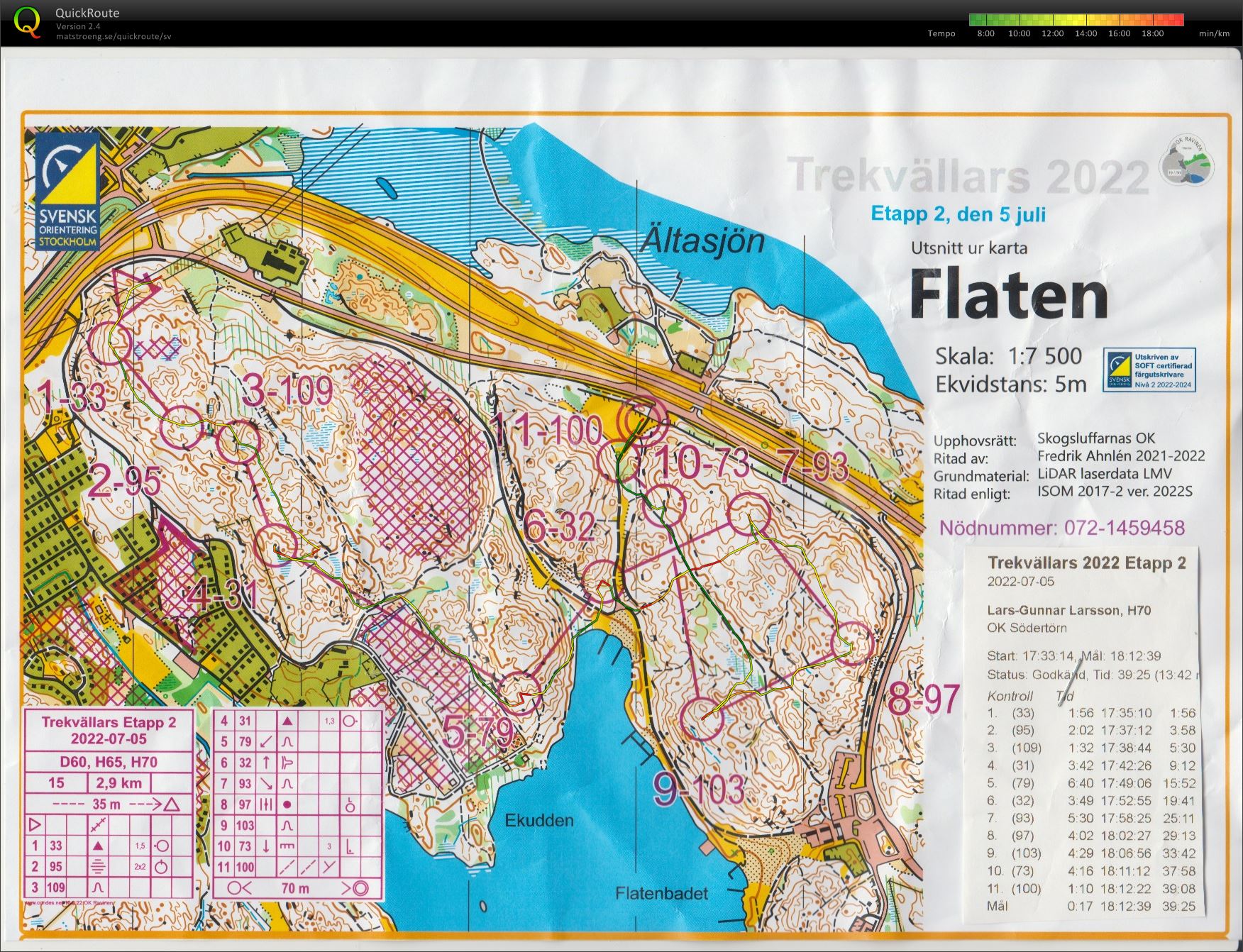Click the Svensk Orientering Stockholm logo

point(67,190)
